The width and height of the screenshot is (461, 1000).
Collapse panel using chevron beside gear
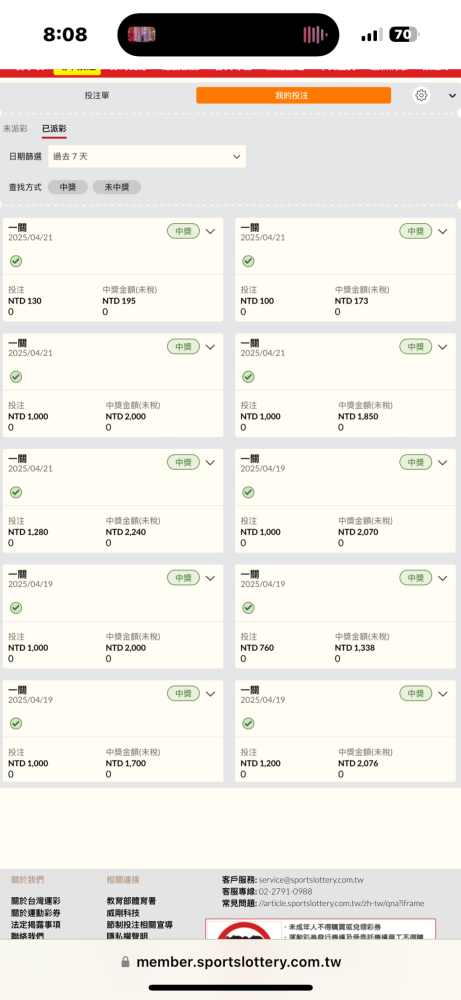click(x=452, y=96)
